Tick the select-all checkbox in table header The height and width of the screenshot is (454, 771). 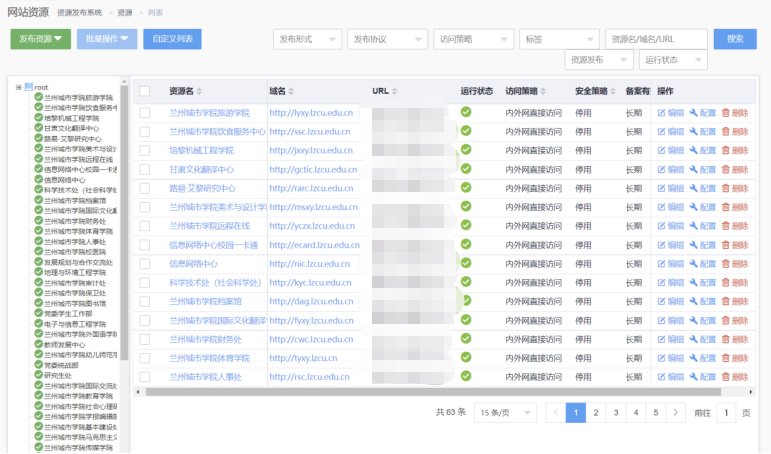click(145, 91)
